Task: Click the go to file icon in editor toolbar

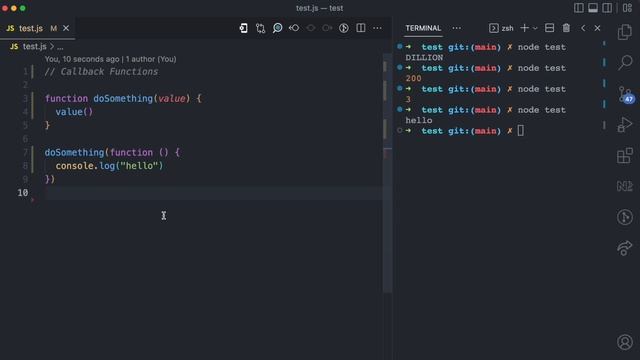Action: 244,28
